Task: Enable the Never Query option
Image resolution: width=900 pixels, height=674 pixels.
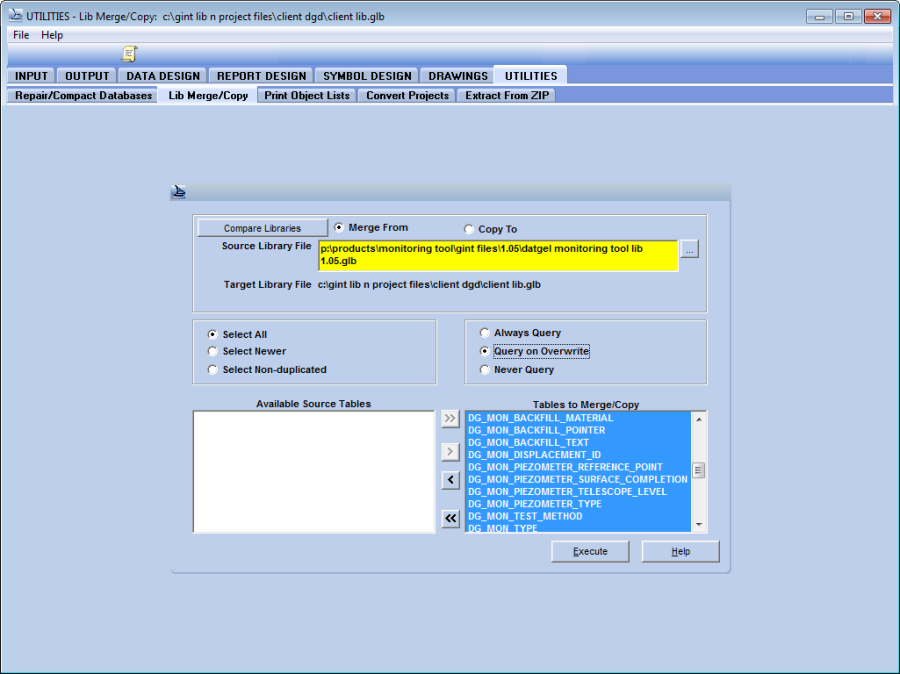Action: point(485,370)
